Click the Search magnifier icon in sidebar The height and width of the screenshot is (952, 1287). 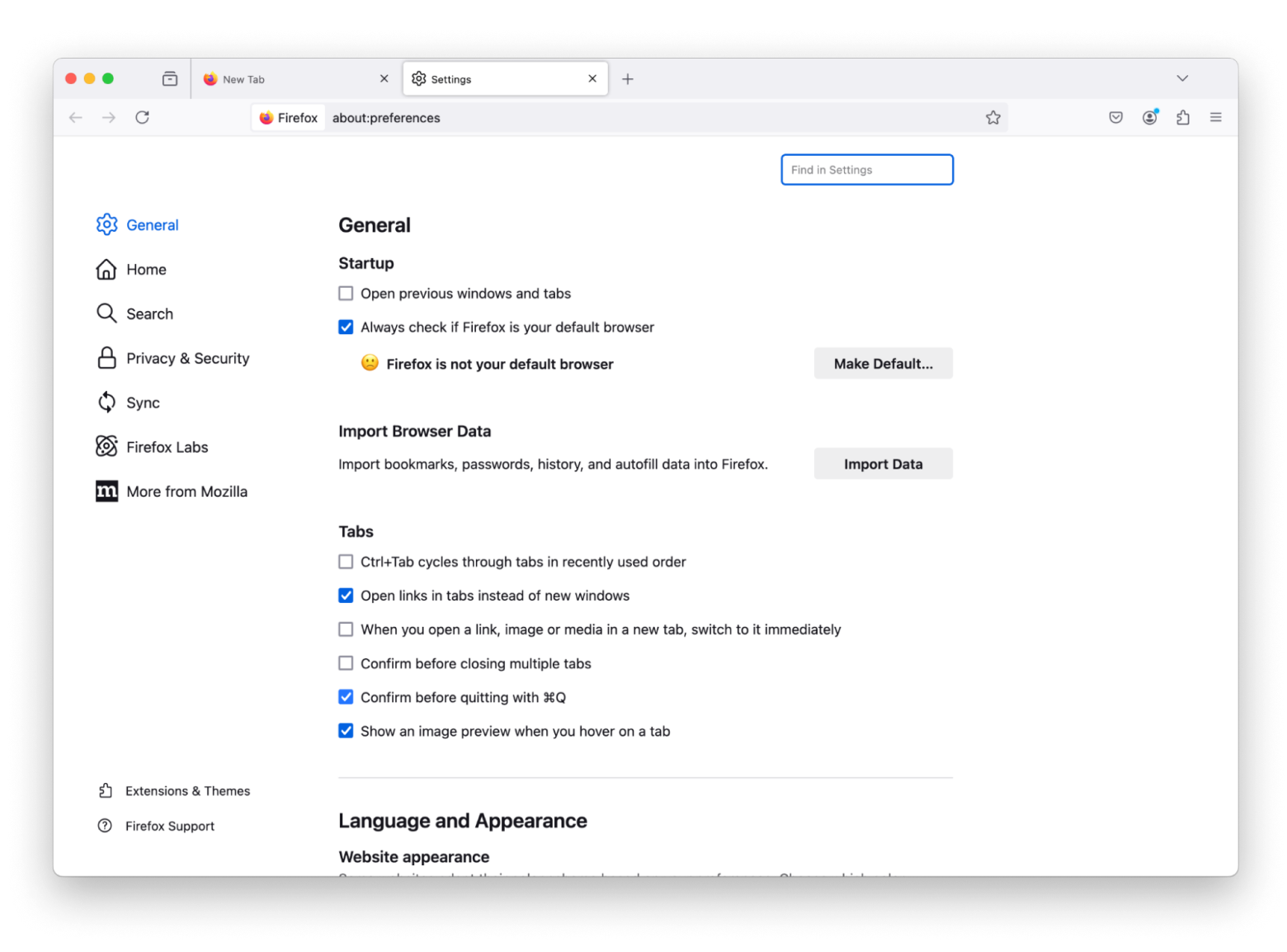[x=106, y=313]
